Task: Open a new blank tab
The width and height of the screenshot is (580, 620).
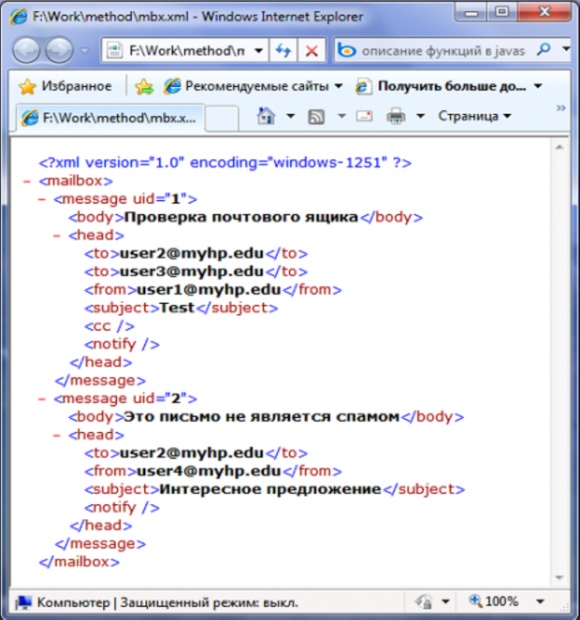Action: [x=222, y=118]
